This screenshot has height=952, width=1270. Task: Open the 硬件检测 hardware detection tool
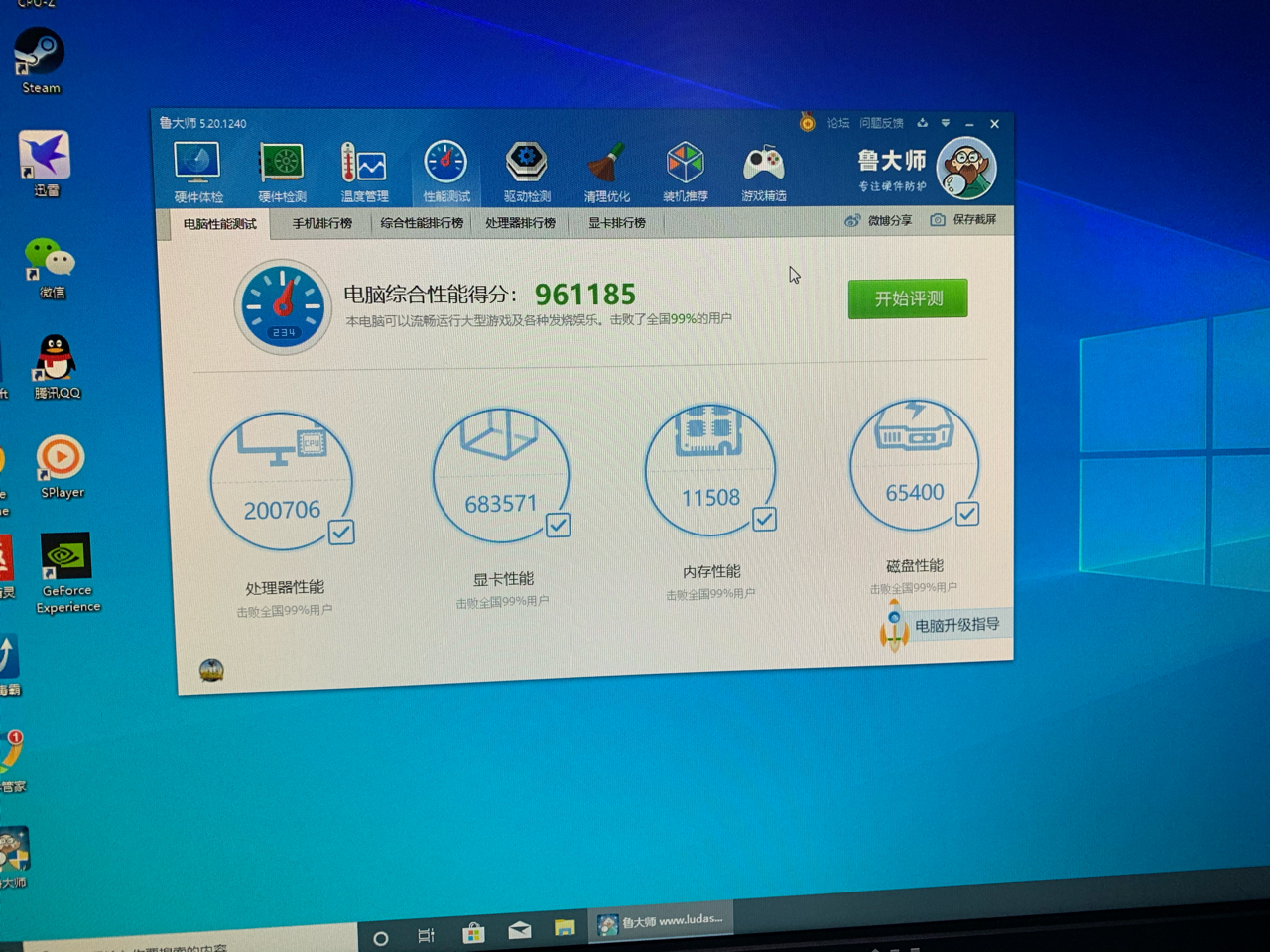[x=282, y=173]
